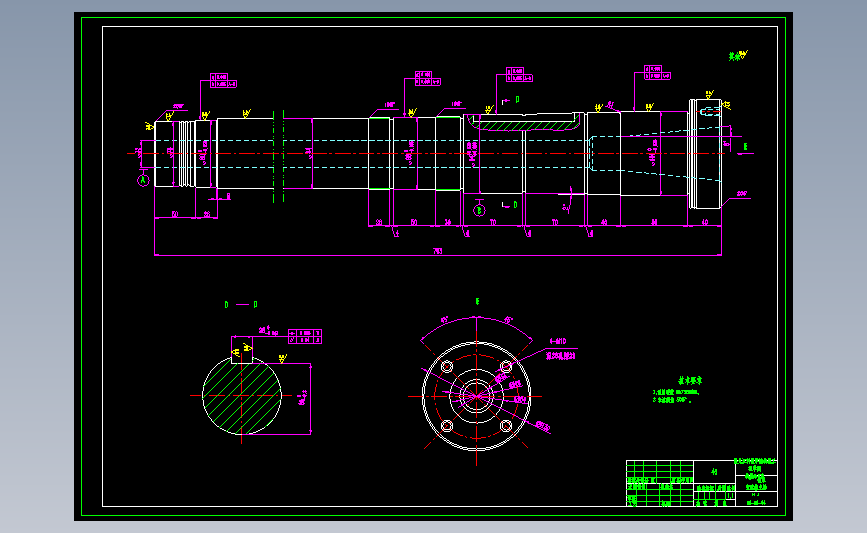867x533 pixels.
Task: Click datum circle B below the keyway
Action: pos(479,210)
